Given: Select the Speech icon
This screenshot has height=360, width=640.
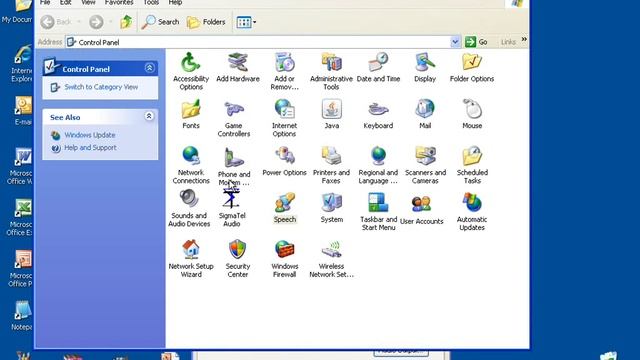Looking at the screenshot, I should (x=284, y=203).
